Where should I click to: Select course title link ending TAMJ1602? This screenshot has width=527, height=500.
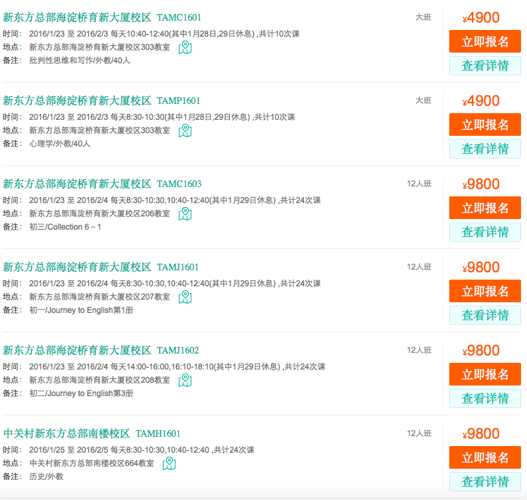[x=101, y=350]
